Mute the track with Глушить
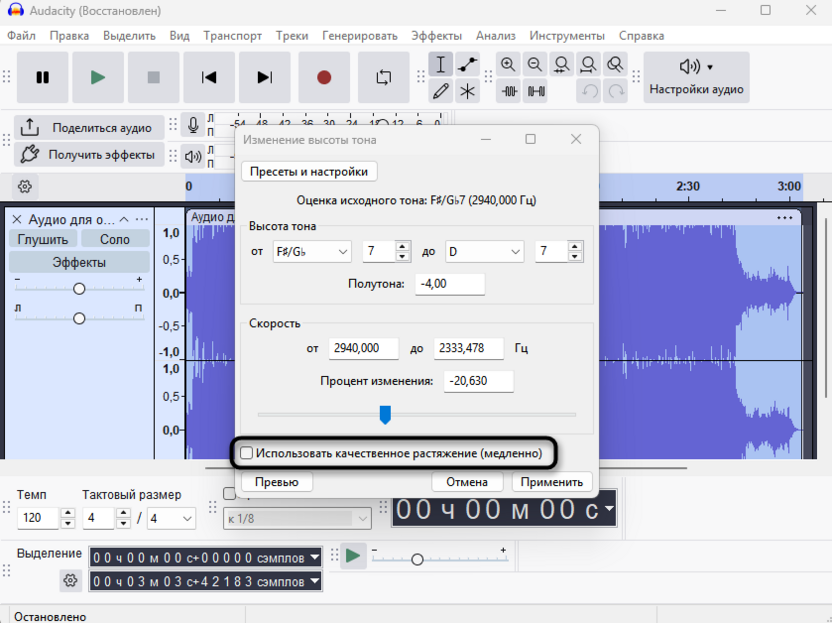Viewport: 832px width, 623px height. click(x=43, y=239)
